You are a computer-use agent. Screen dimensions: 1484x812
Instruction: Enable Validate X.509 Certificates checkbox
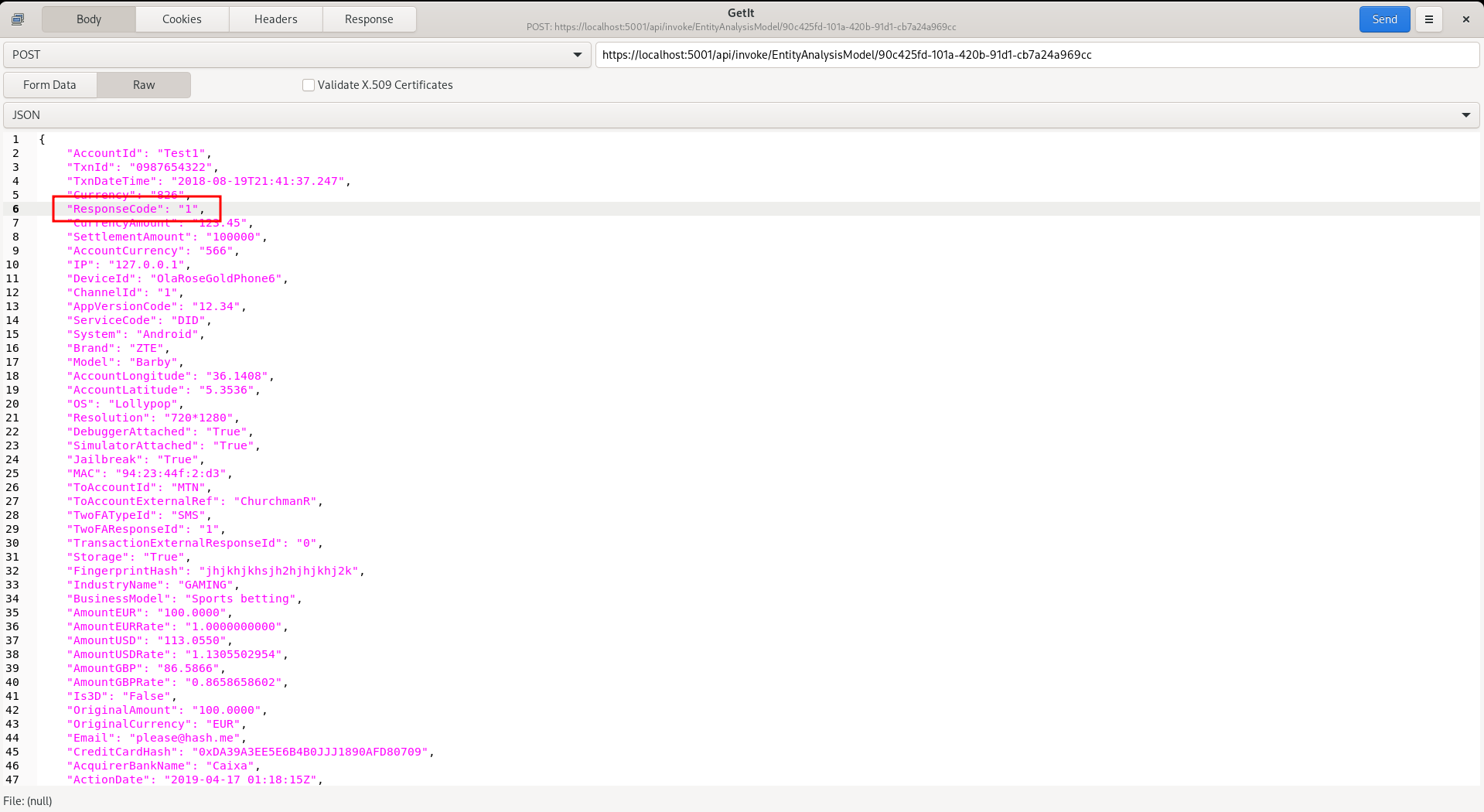coord(309,85)
